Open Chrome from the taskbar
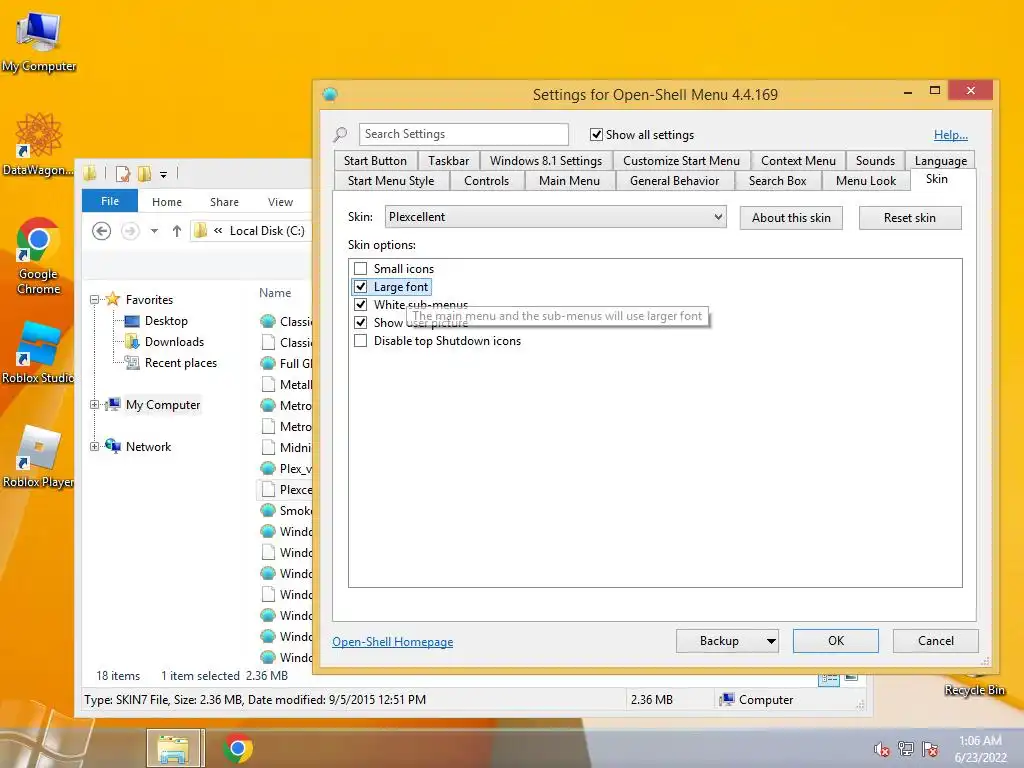1024x768 pixels. coord(238,748)
